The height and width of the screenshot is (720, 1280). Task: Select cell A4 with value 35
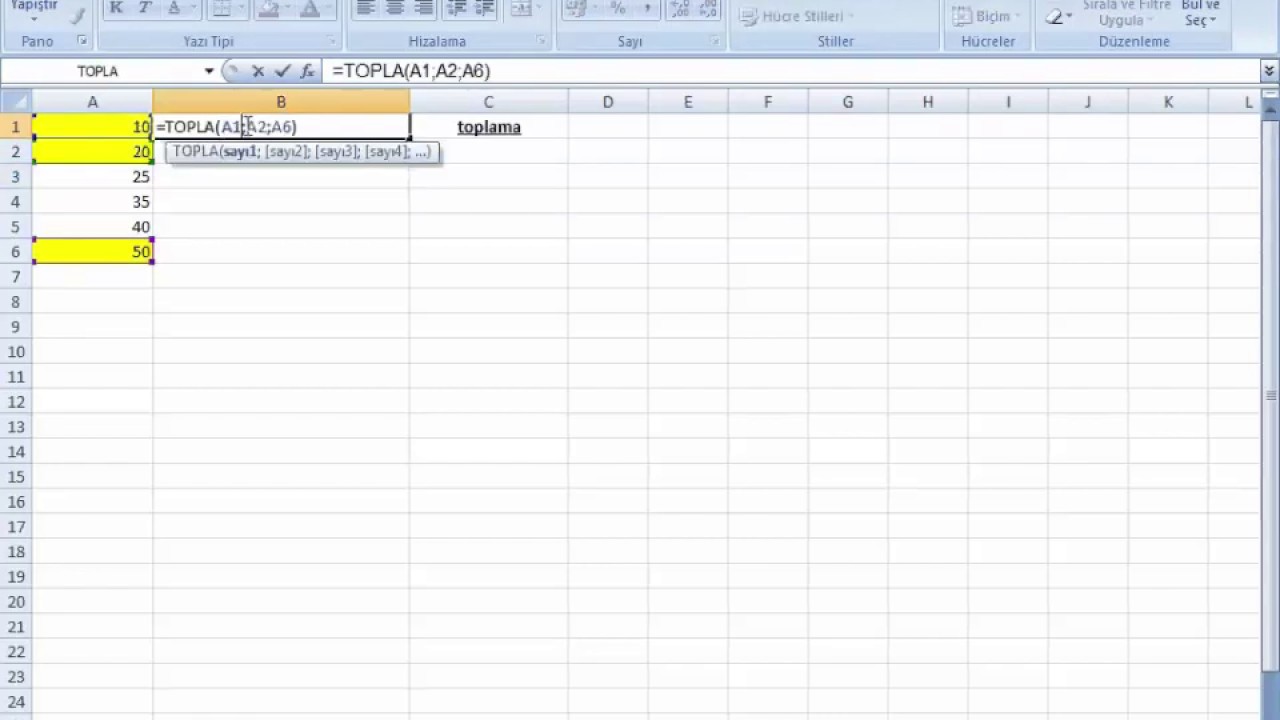(x=93, y=202)
